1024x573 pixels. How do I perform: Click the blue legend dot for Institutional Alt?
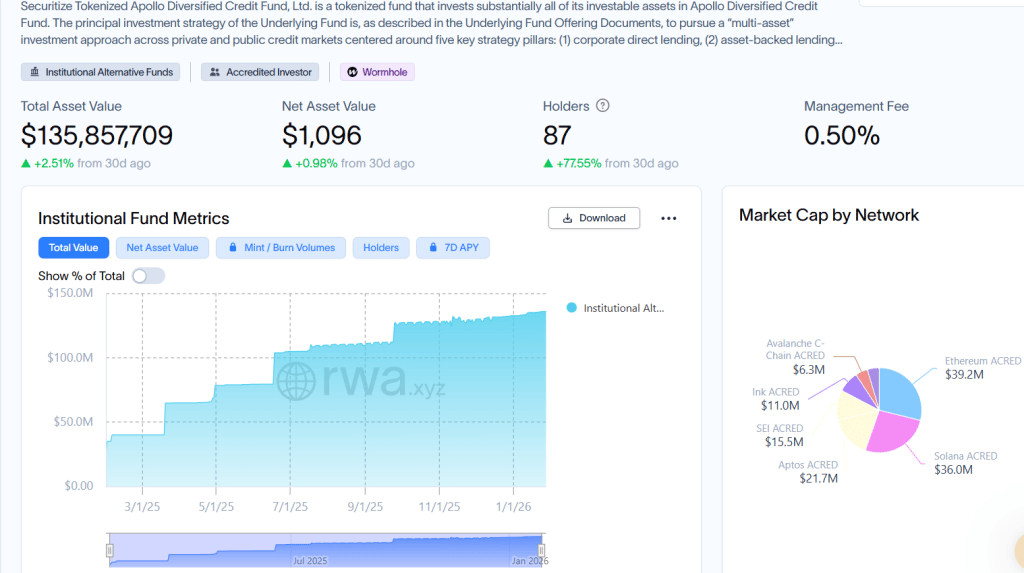click(x=571, y=308)
